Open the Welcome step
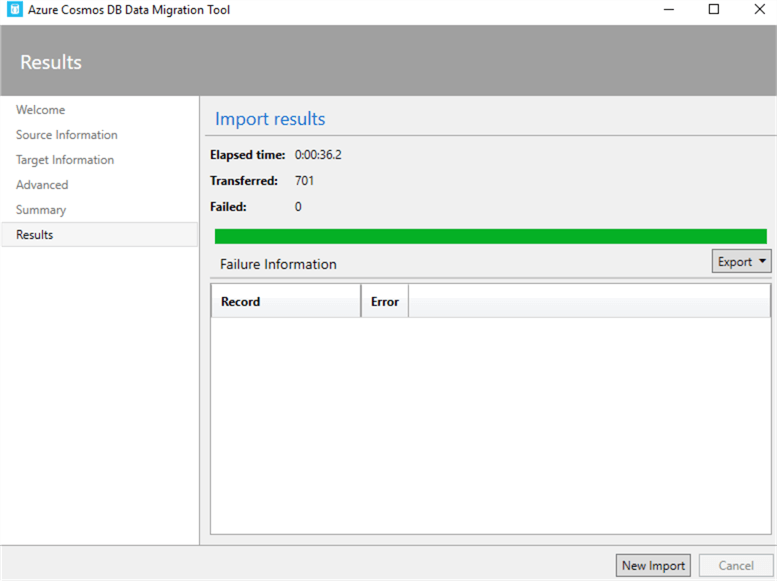This screenshot has height=581, width=777. coord(40,110)
